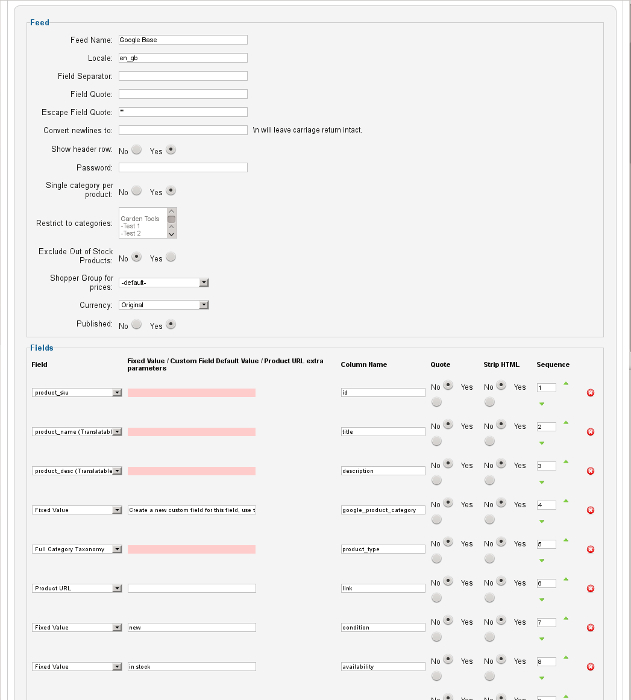Image resolution: width=631 pixels, height=700 pixels.
Task: Set Published to Yes
Action: pyautogui.click(x=171, y=325)
